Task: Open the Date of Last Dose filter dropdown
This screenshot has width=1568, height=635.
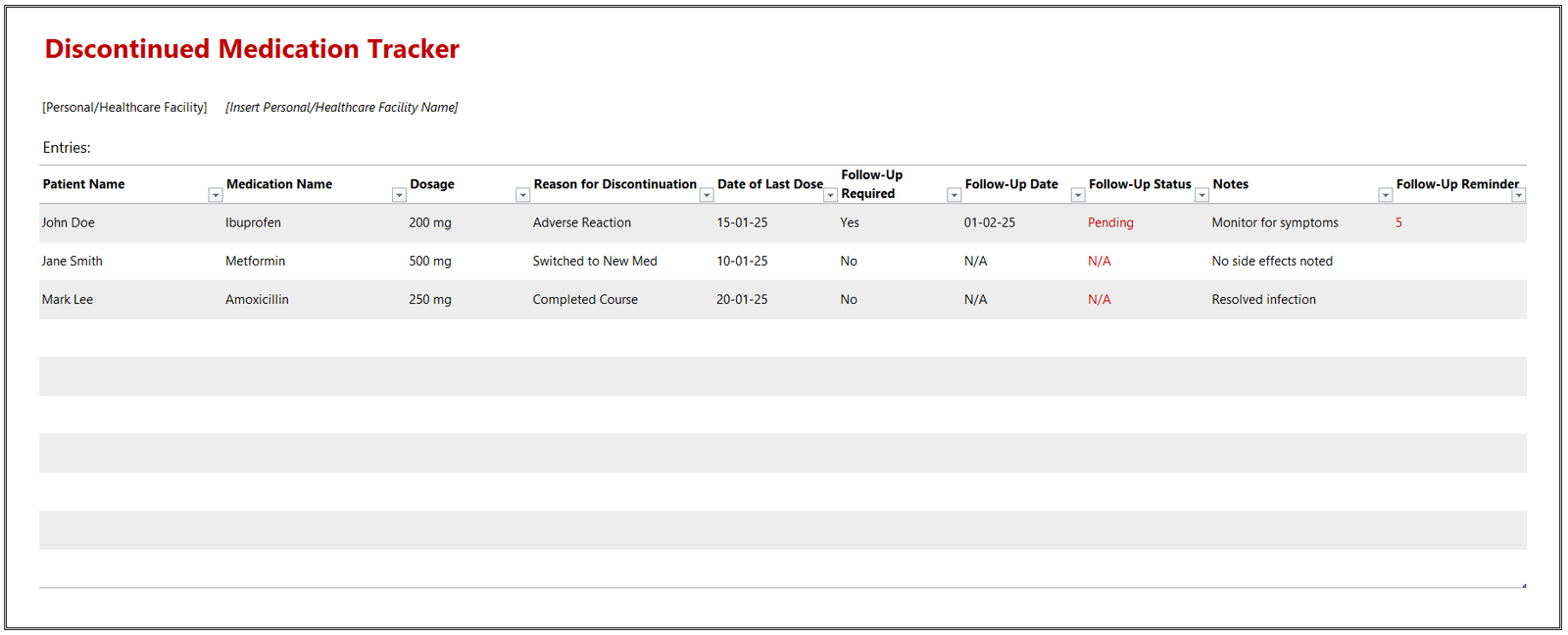Action: (830, 195)
